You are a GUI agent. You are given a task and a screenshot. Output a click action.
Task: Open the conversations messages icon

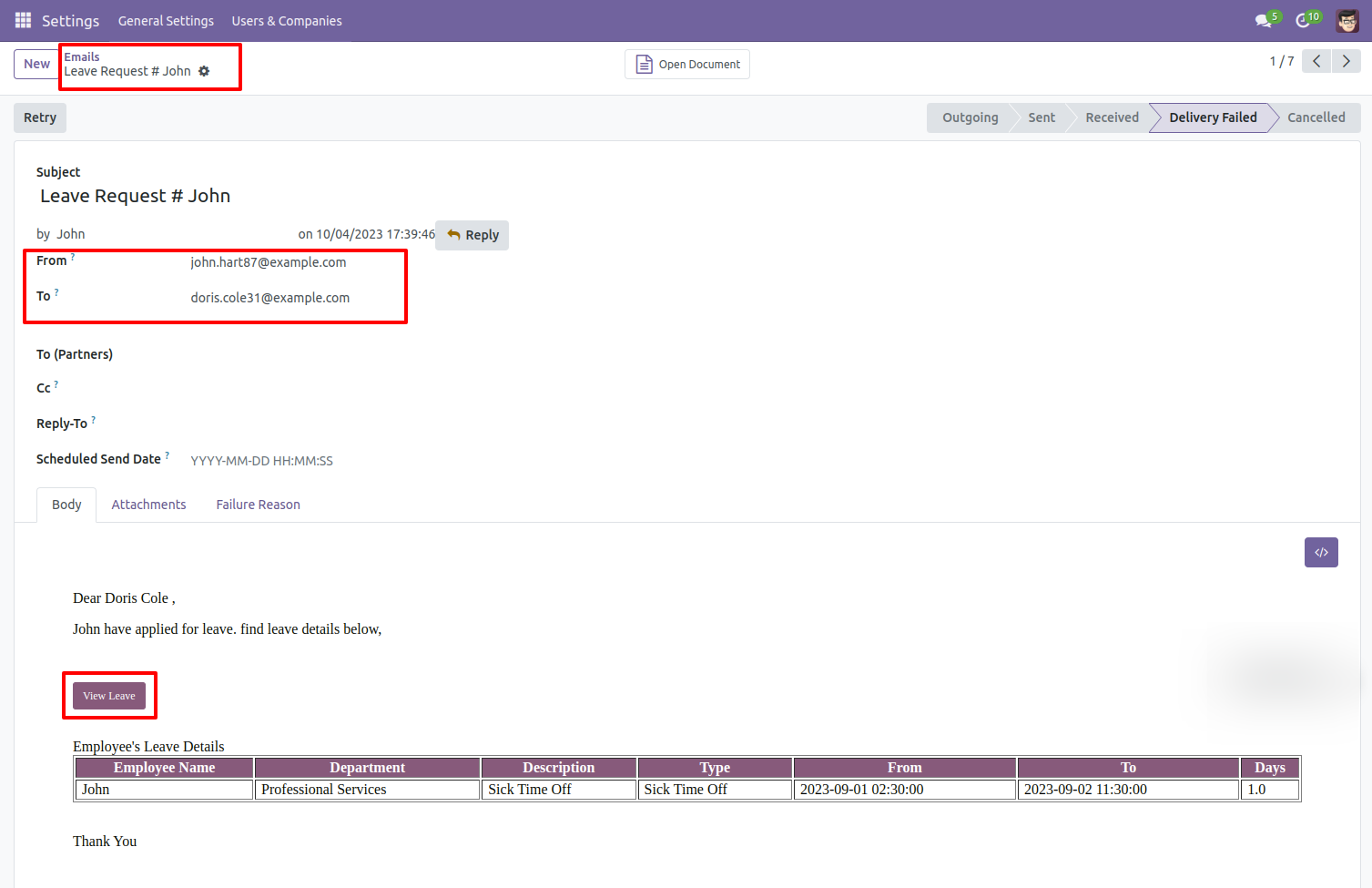1263,21
